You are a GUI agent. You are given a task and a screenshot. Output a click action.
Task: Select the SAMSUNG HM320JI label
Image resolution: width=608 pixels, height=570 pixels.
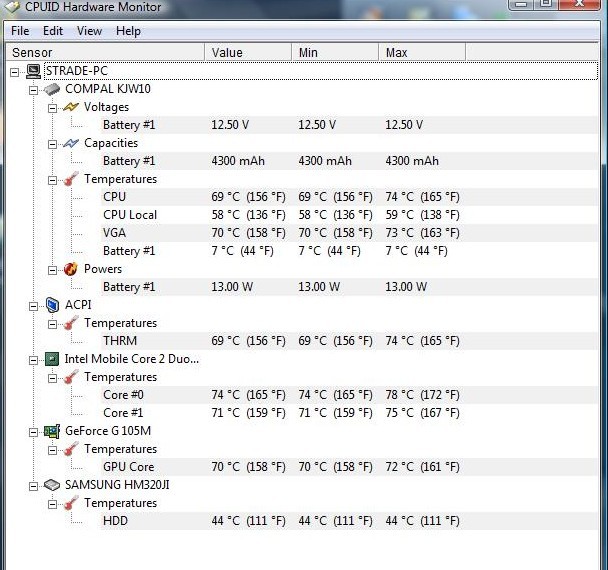pyautogui.click(x=117, y=485)
